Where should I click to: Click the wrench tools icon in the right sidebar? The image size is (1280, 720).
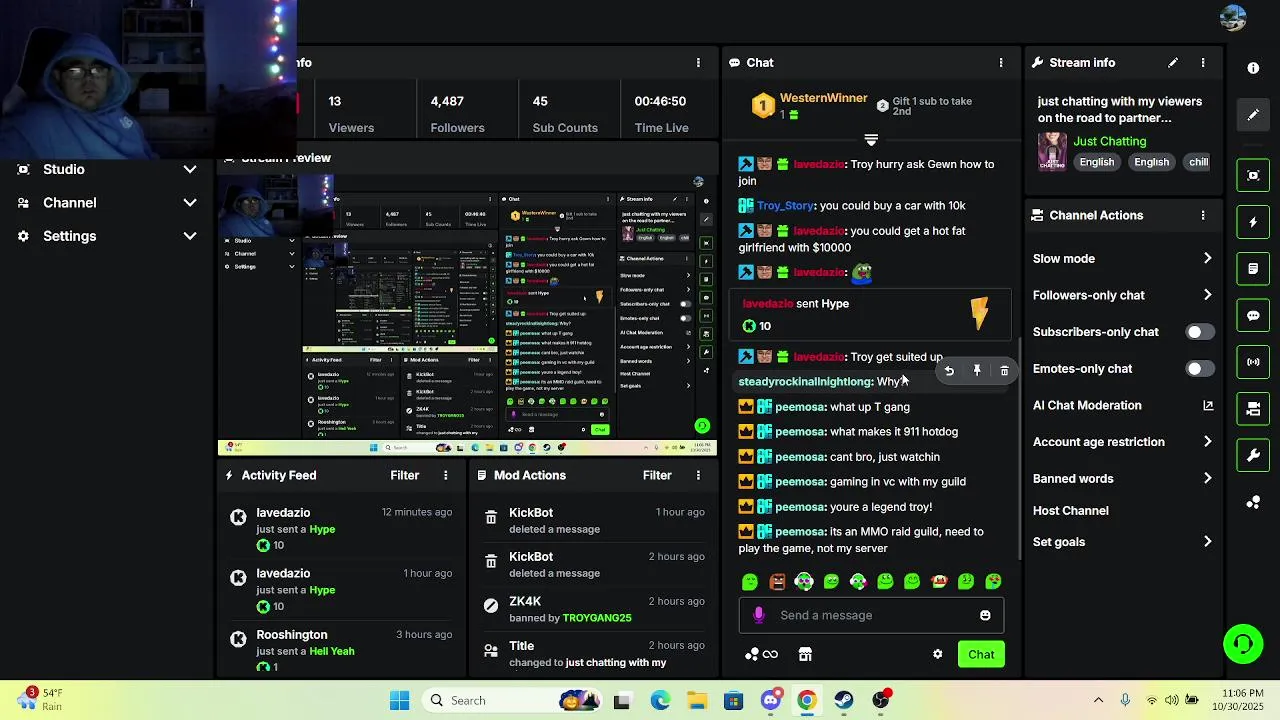click(x=1253, y=455)
